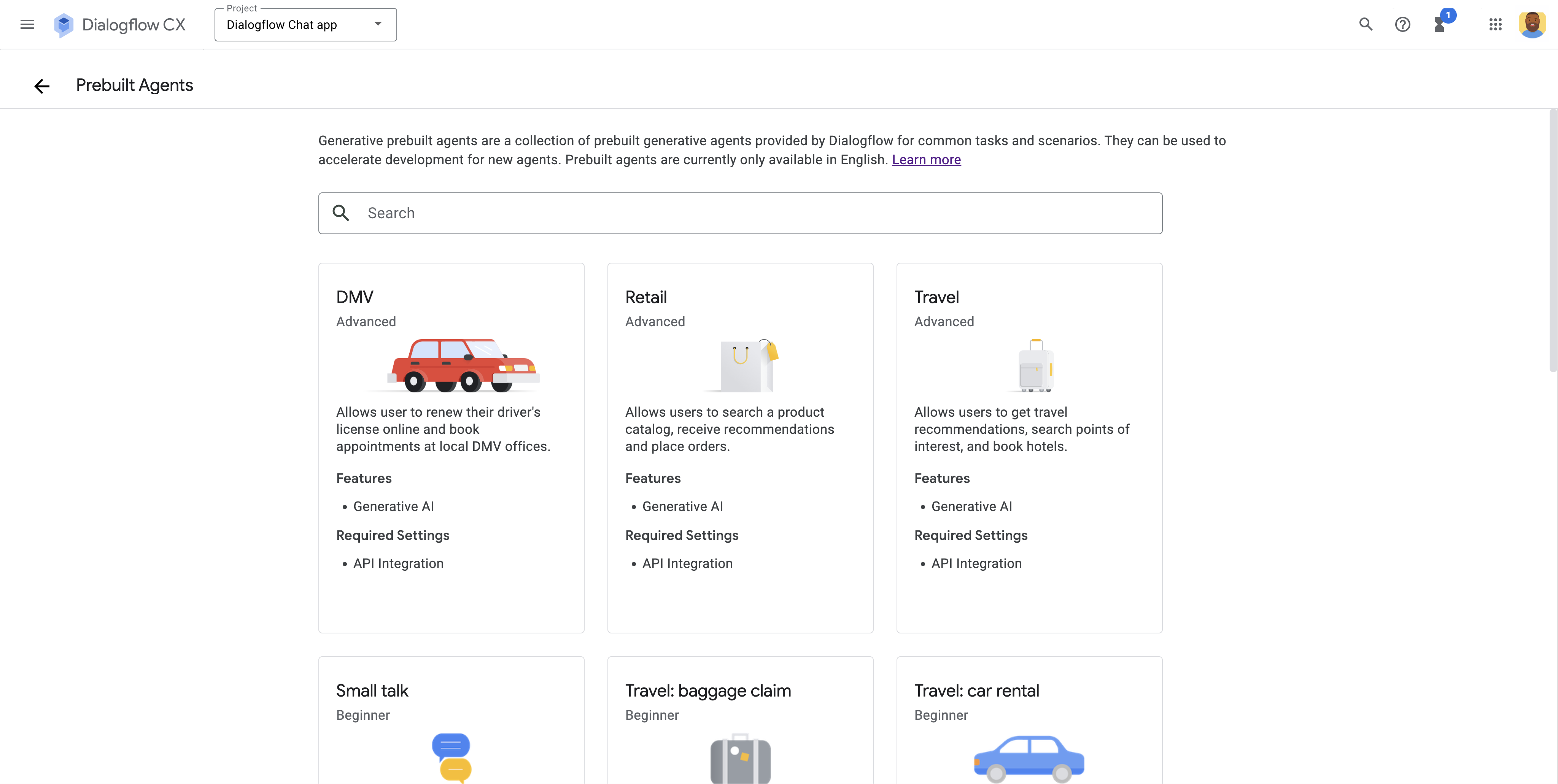Select Travel car rental agent card
The width and height of the screenshot is (1558, 784).
tap(1029, 720)
